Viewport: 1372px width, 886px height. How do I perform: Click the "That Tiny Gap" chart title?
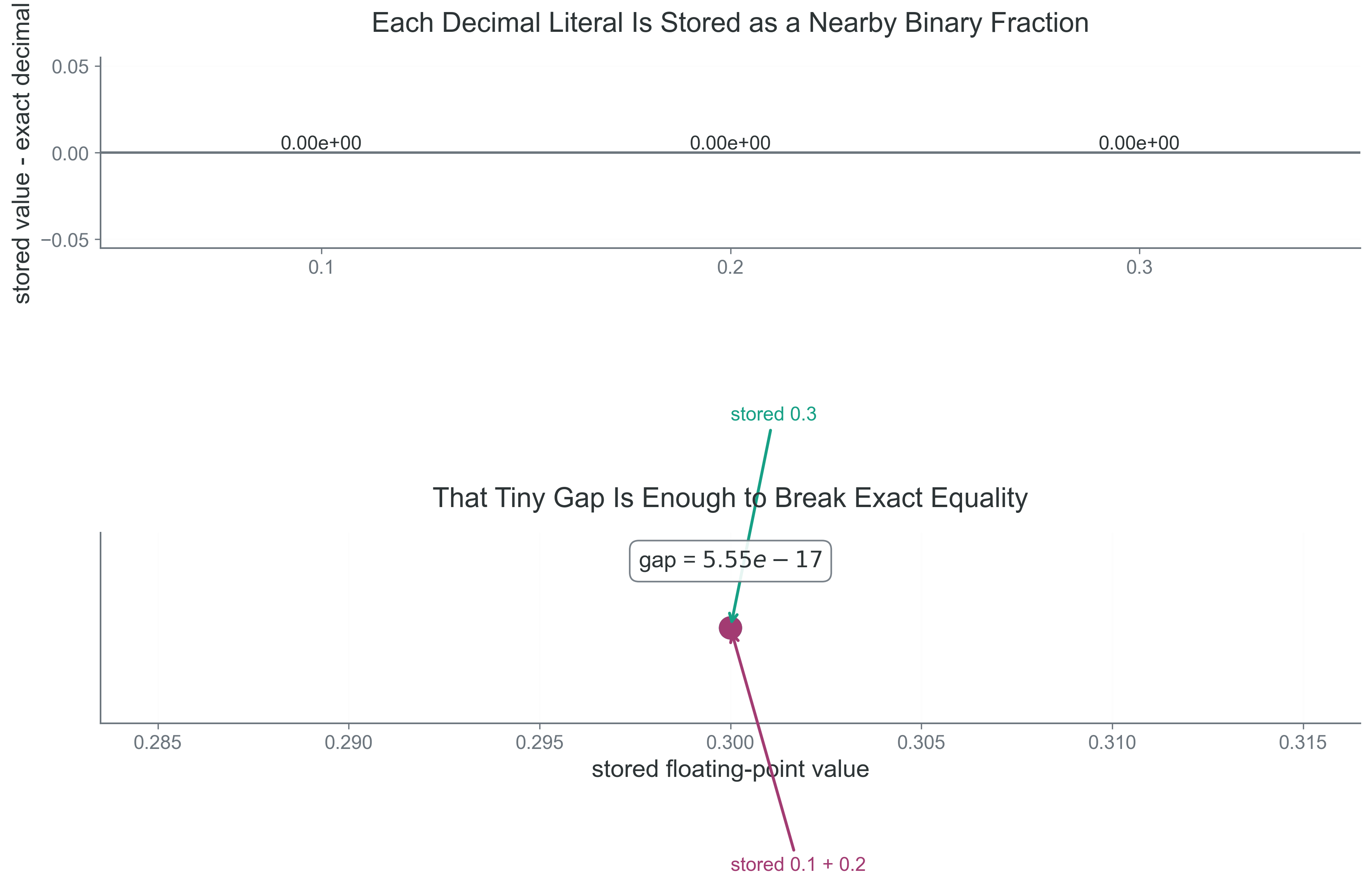tap(729, 498)
